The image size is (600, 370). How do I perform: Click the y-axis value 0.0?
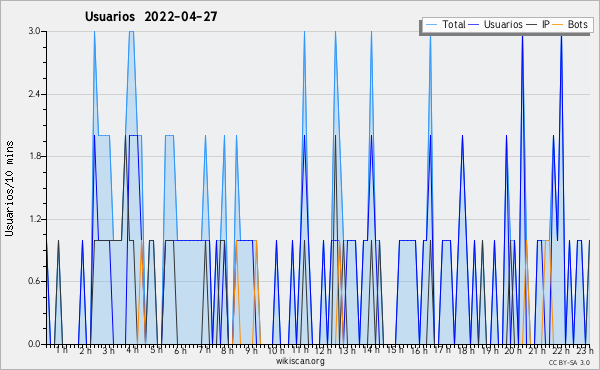point(34,344)
